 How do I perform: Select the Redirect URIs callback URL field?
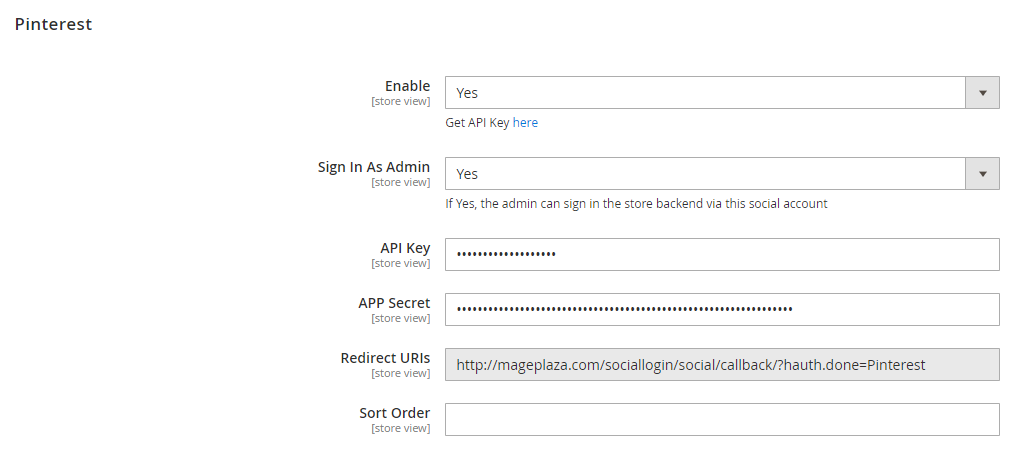(721, 365)
